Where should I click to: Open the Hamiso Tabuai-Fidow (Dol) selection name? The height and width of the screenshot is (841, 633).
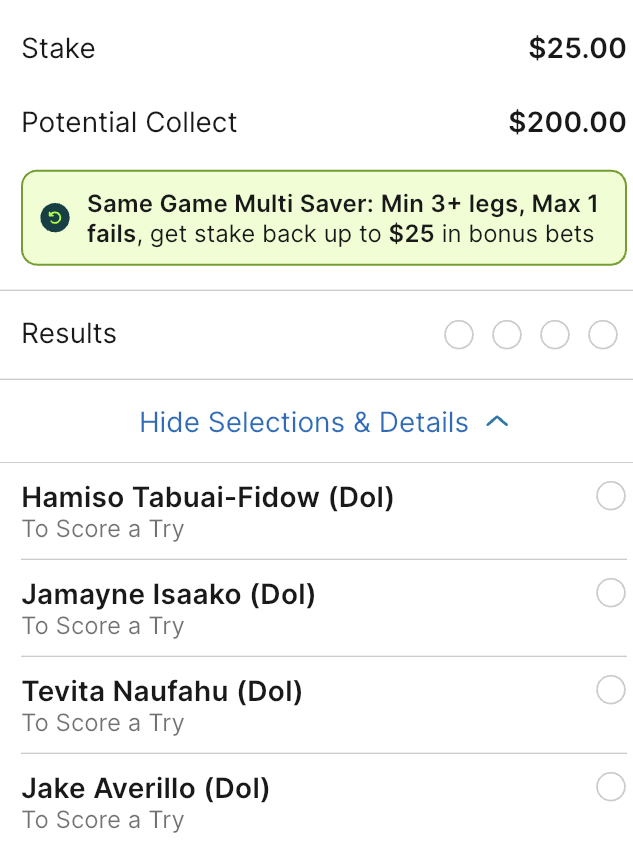tap(208, 497)
